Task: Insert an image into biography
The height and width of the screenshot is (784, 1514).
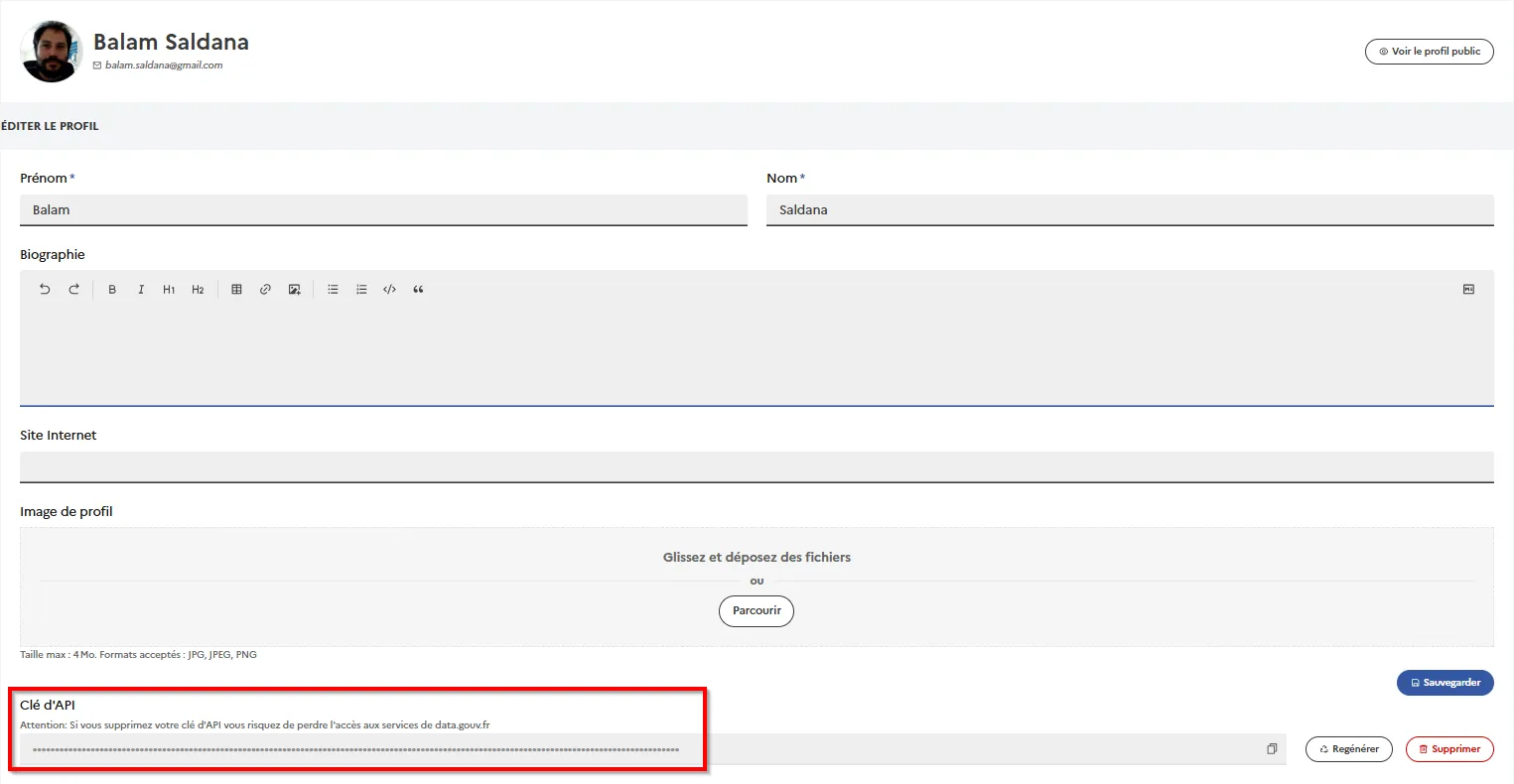Action: (294, 290)
